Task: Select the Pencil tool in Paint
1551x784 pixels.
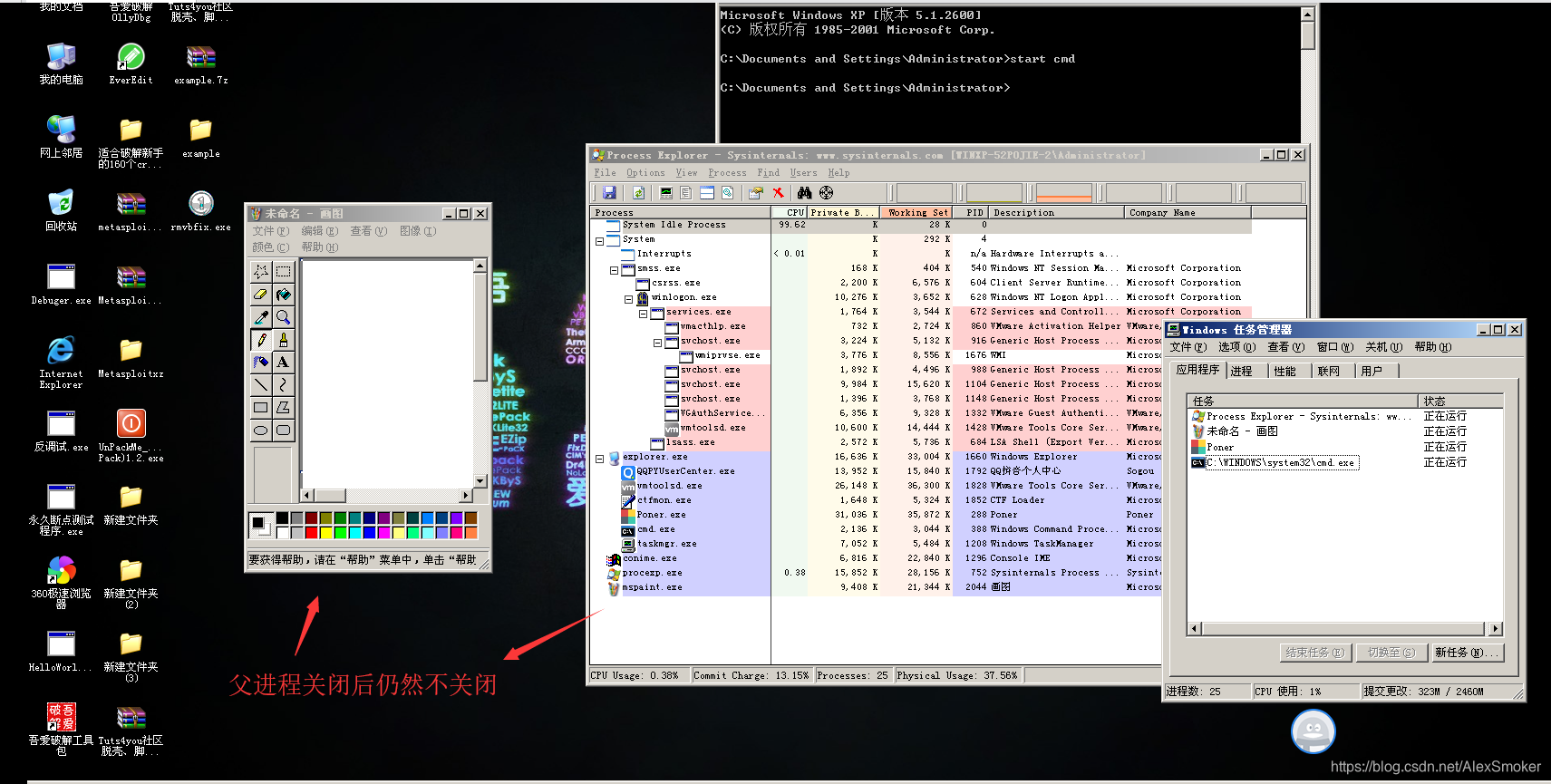Action: point(261,339)
